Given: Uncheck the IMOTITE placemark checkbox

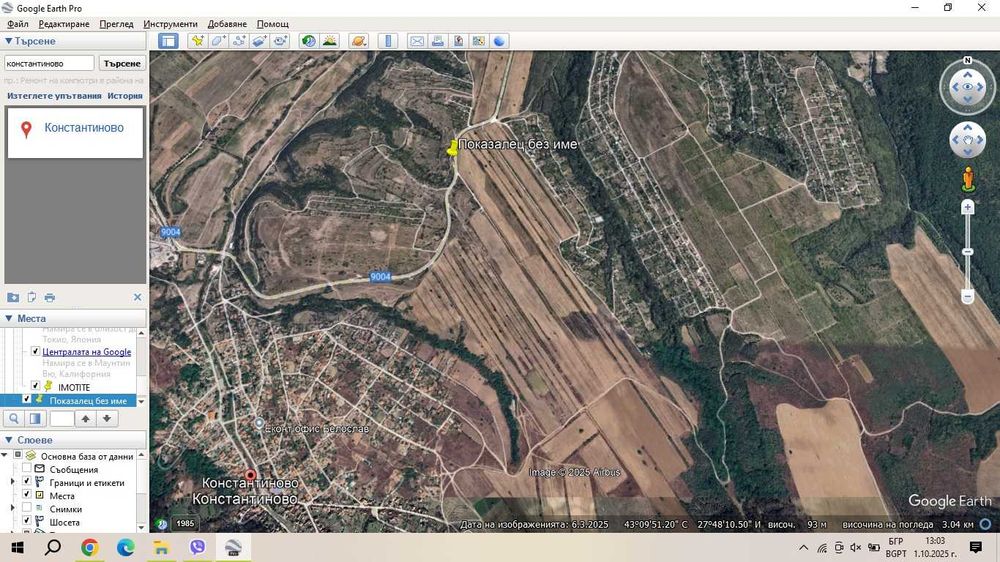Looking at the screenshot, I should click(x=35, y=386).
